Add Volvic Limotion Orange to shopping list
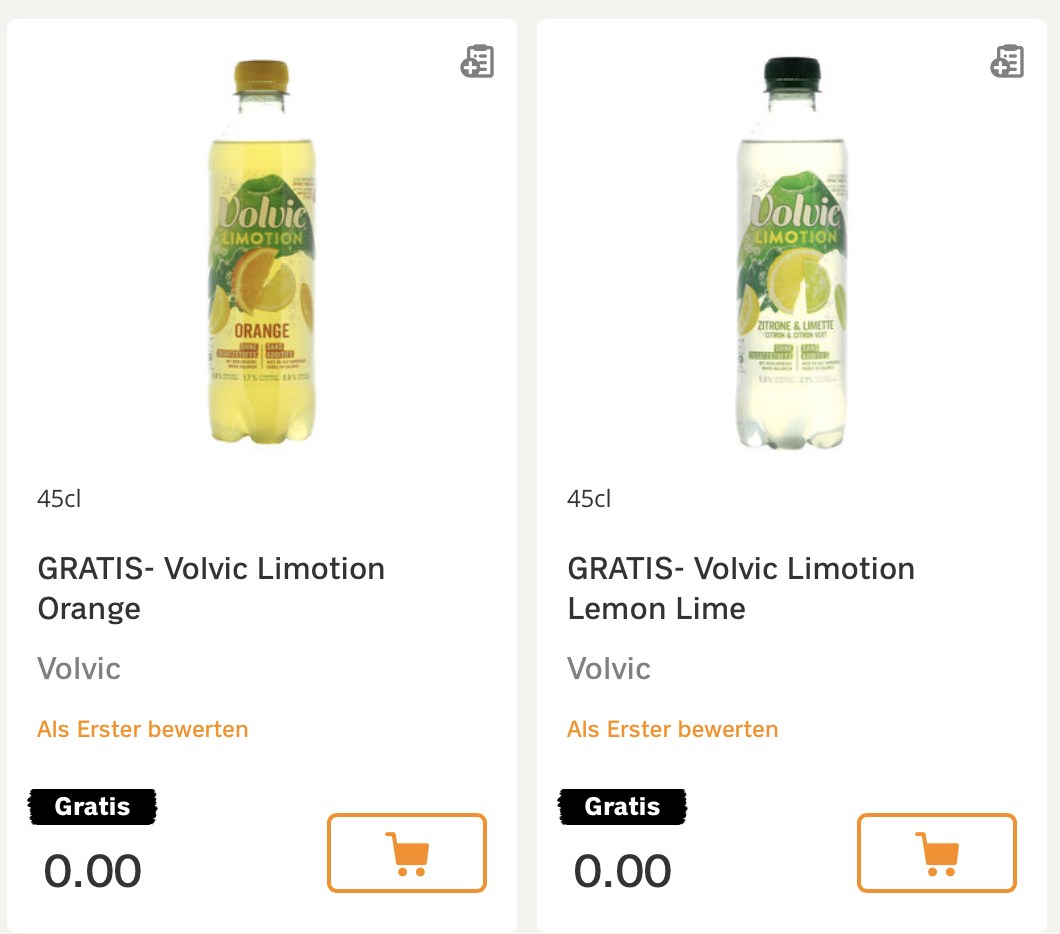This screenshot has height=934, width=1060. [477, 62]
